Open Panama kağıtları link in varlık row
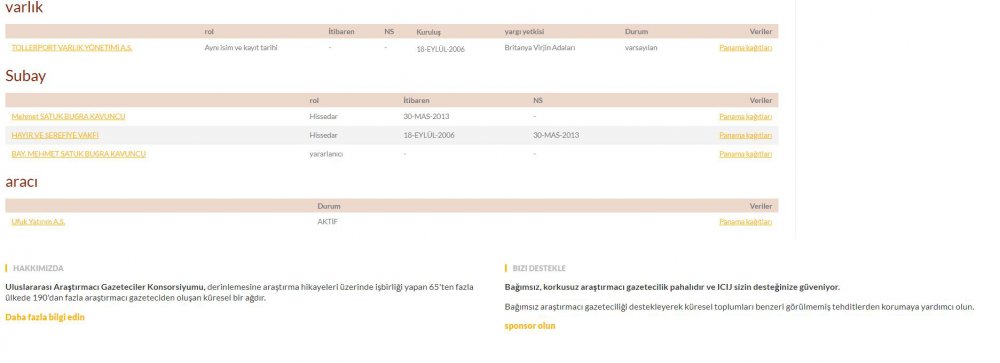The width and height of the screenshot is (1000, 363). coord(746,48)
